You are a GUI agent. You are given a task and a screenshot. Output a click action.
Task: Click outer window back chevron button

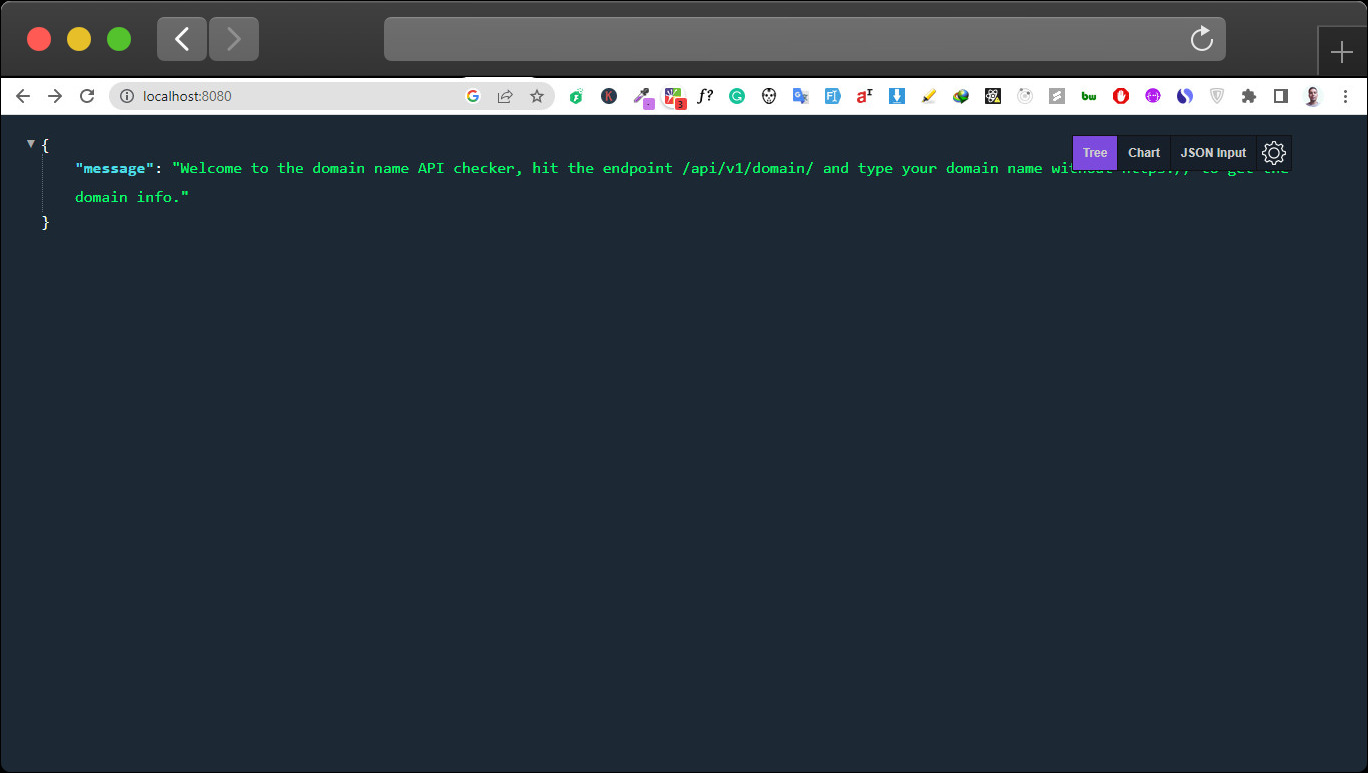click(x=182, y=39)
